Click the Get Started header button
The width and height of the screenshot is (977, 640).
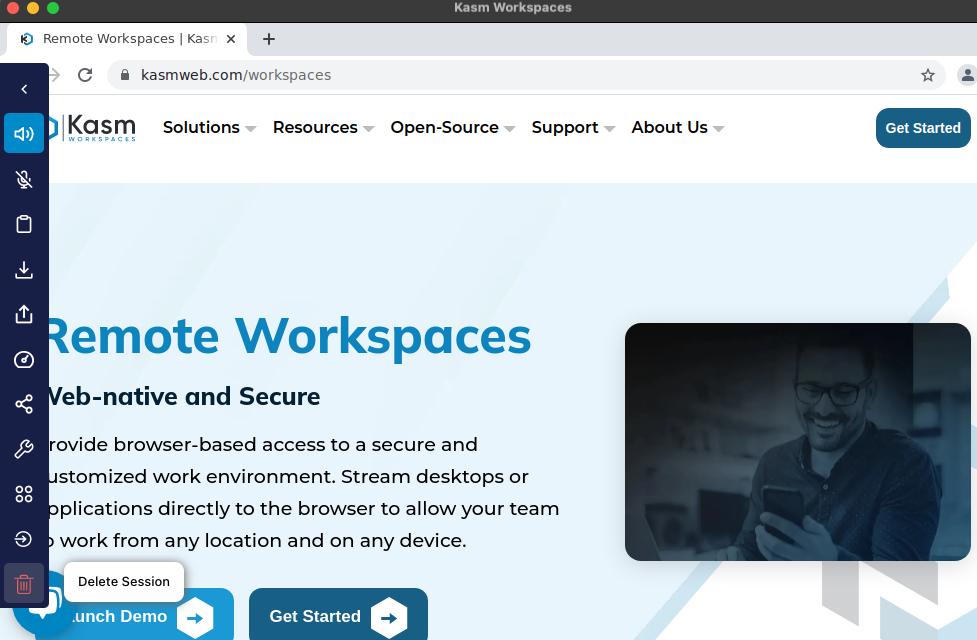[x=922, y=127]
